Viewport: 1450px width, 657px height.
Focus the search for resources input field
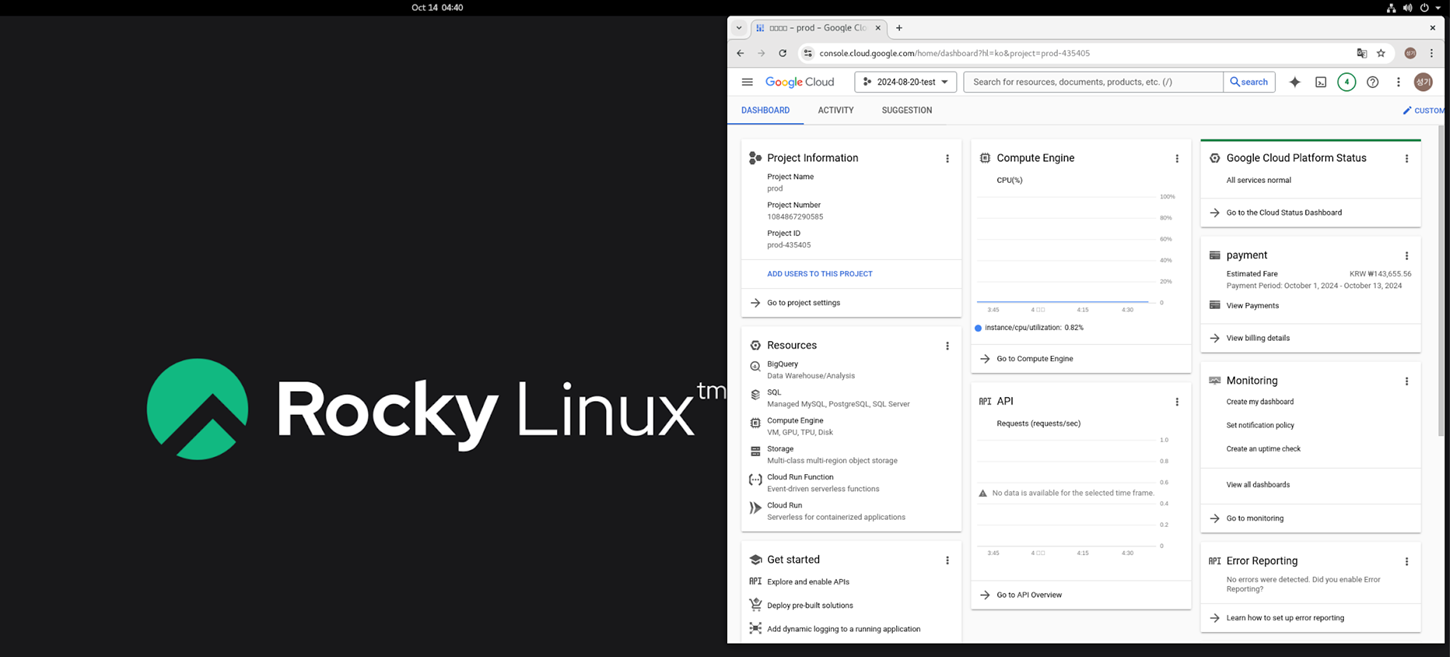click(1093, 82)
